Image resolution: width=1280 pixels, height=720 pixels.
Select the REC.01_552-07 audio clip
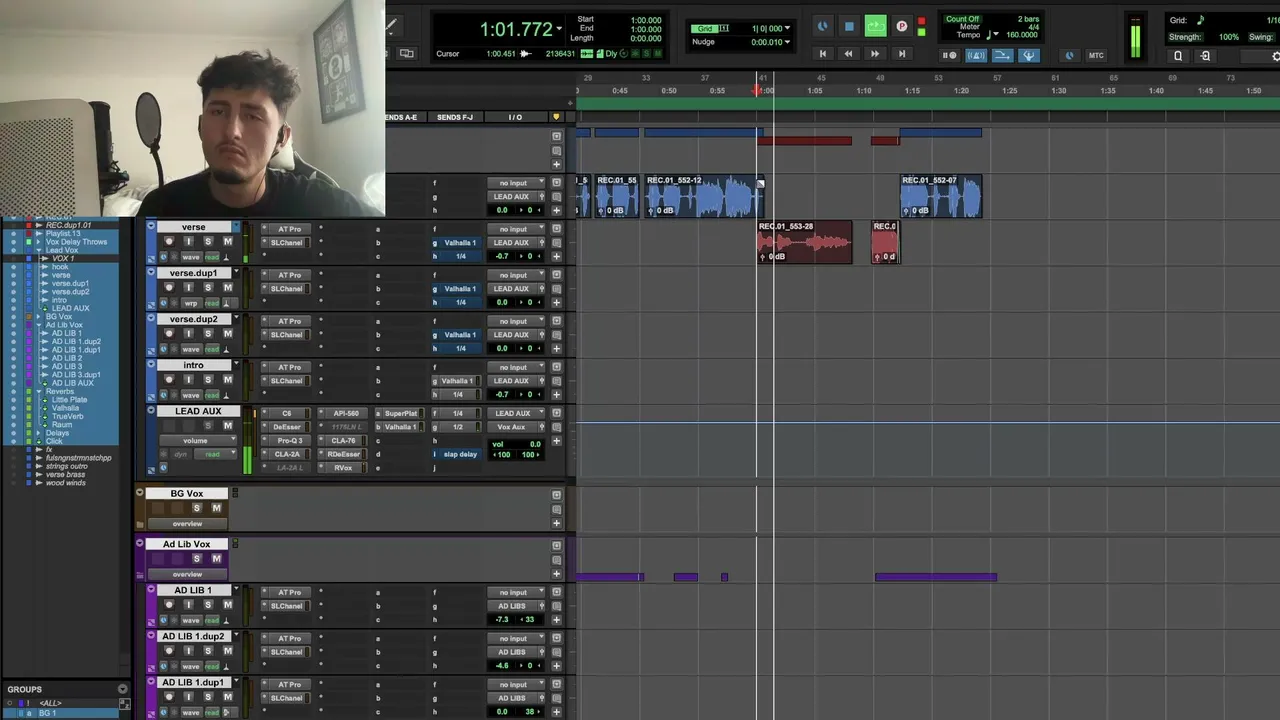(x=941, y=196)
